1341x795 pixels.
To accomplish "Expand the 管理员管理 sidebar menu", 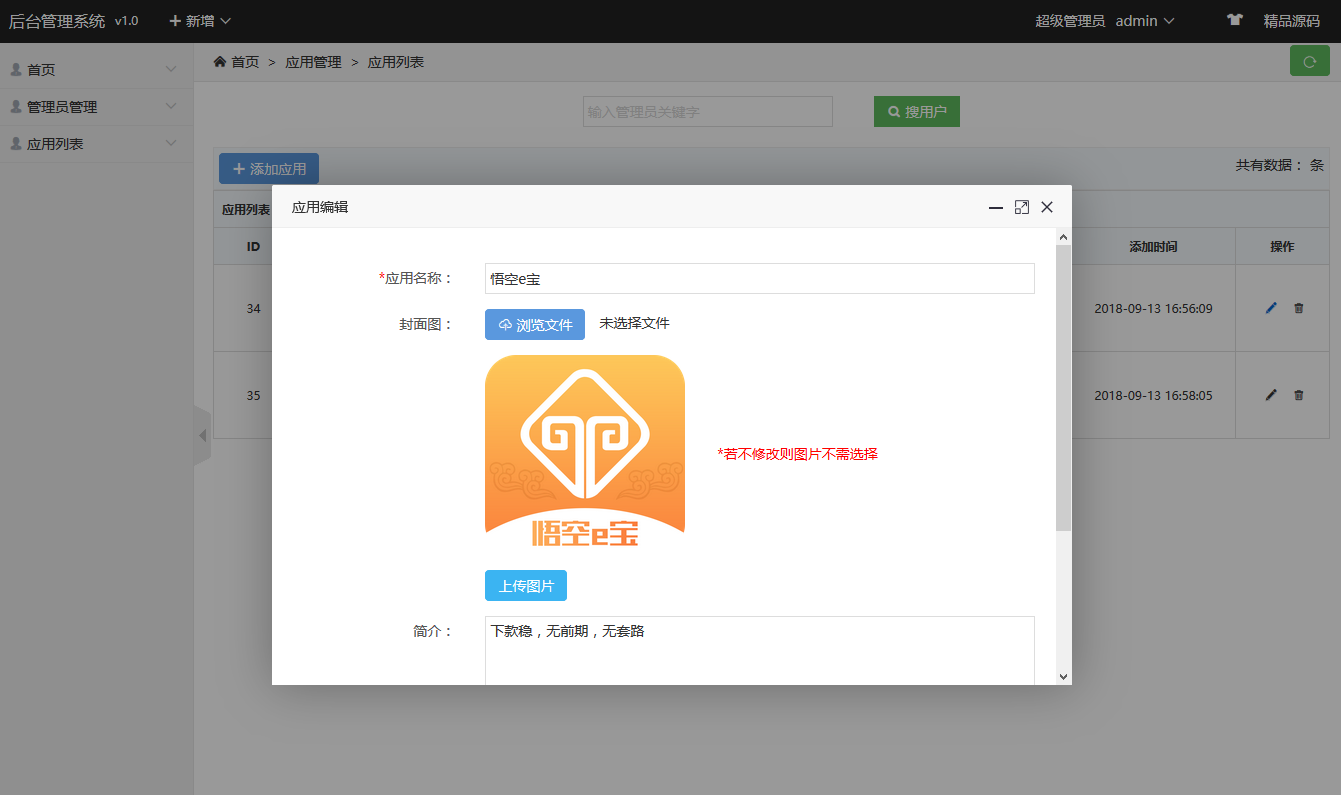I will click(96, 107).
